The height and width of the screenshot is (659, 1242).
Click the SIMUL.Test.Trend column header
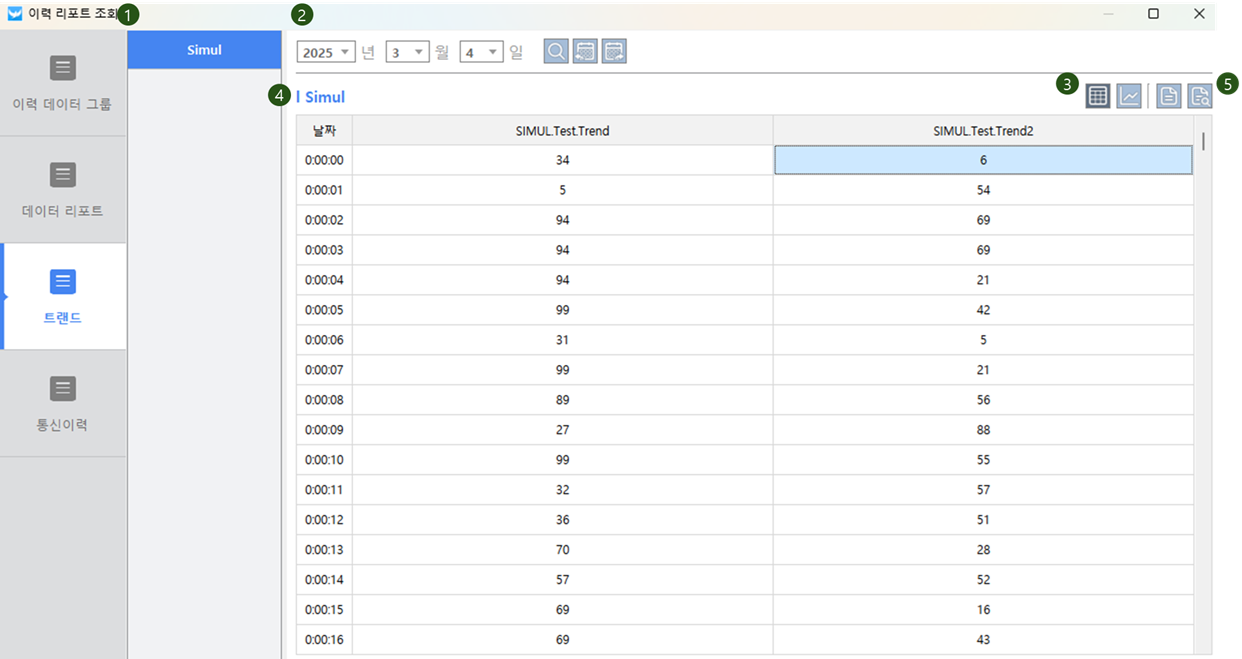562,131
